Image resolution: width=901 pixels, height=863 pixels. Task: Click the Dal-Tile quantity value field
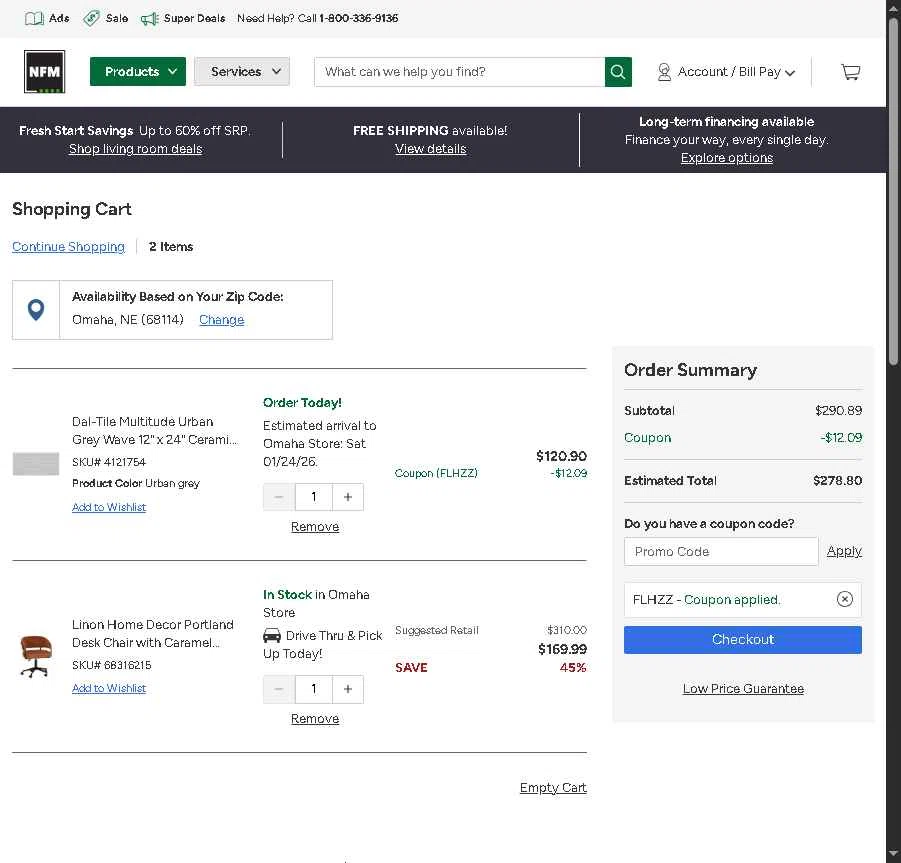(314, 497)
